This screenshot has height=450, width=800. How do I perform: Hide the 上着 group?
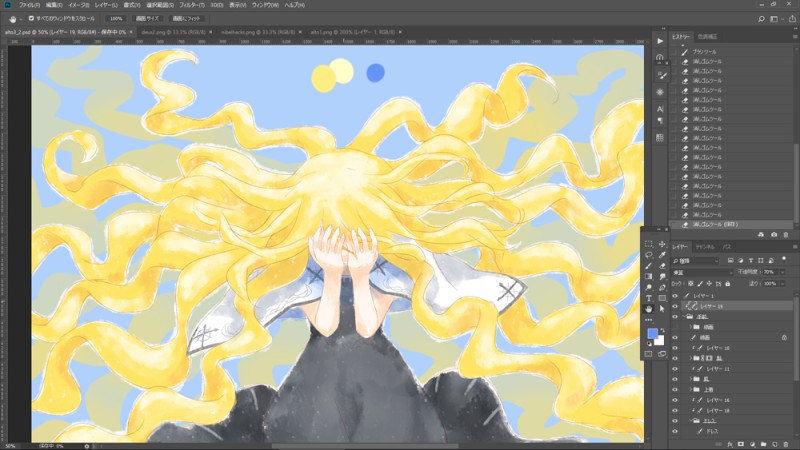pos(675,389)
